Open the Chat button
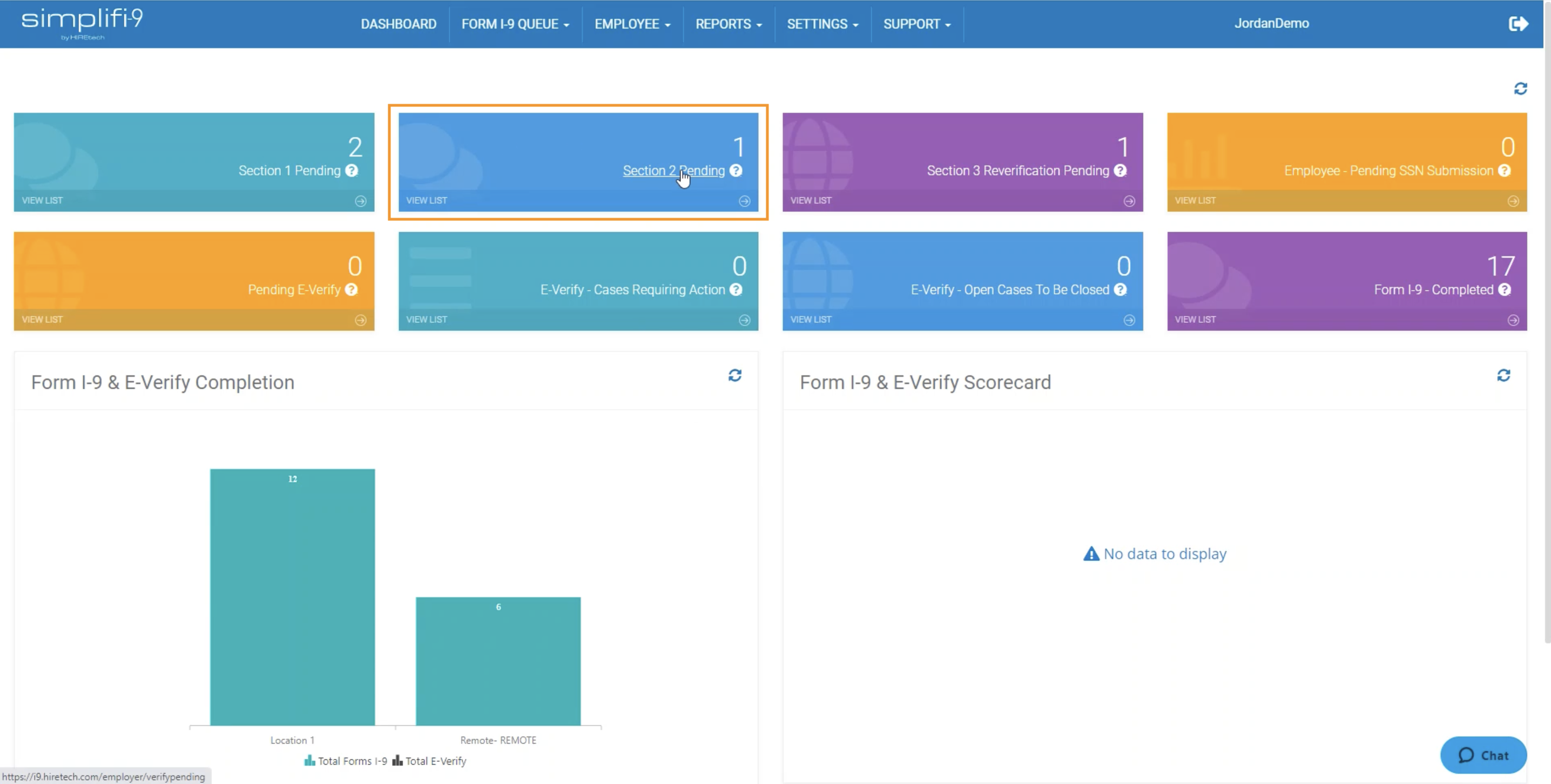The height and width of the screenshot is (784, 1551). pyautogui.click(x=1483, y=755)
